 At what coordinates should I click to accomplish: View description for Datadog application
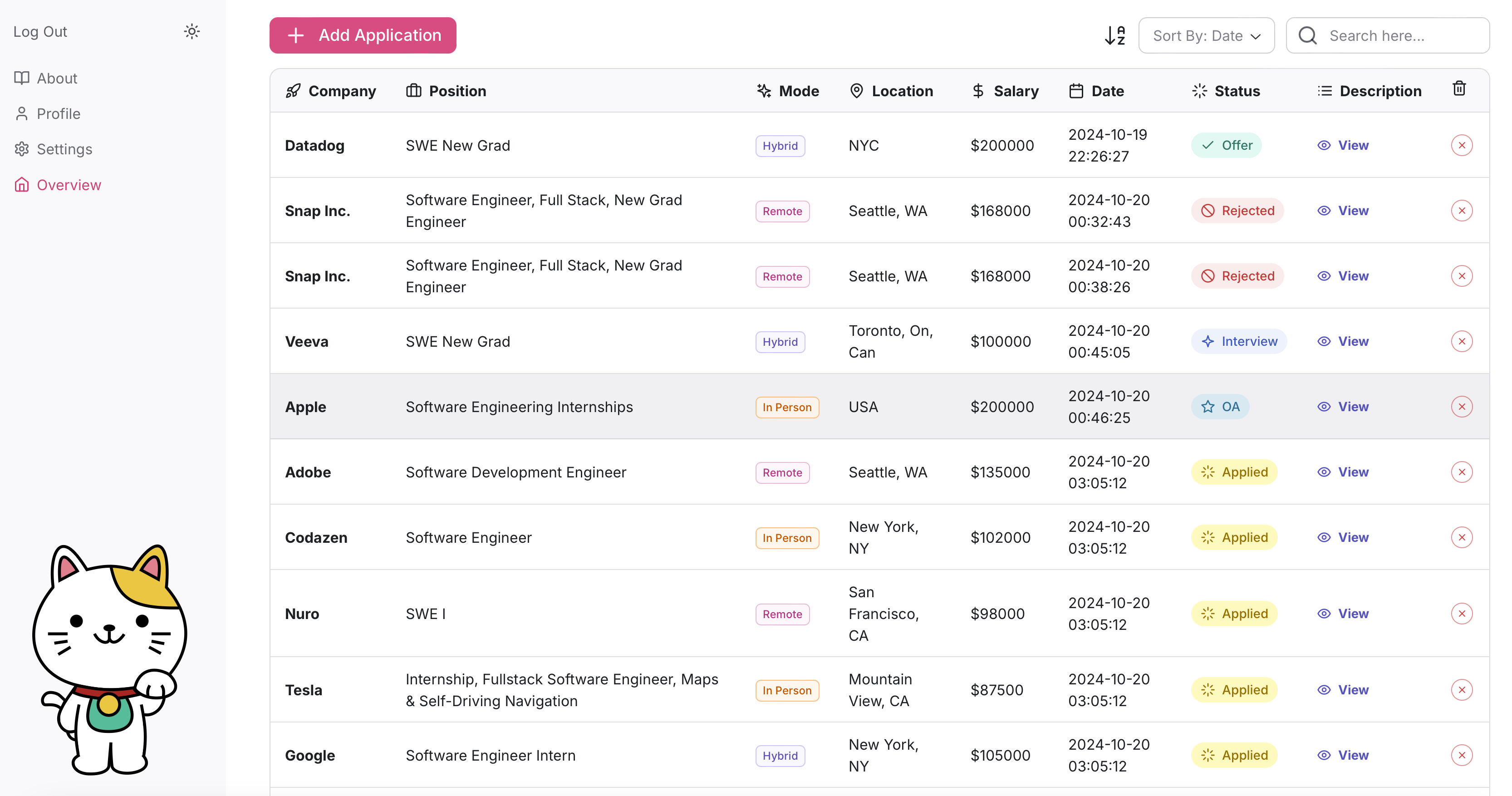click(1343, 145)
